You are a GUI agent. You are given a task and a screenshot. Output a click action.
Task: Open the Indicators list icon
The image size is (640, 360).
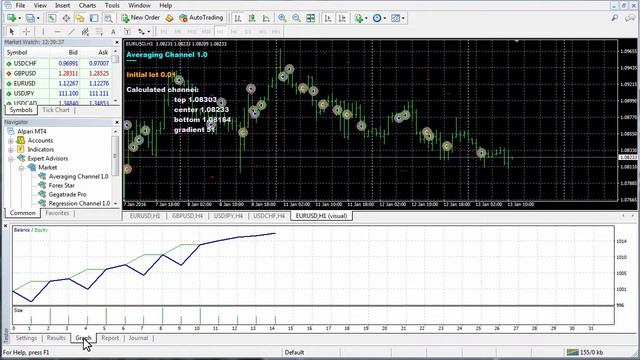359,18
